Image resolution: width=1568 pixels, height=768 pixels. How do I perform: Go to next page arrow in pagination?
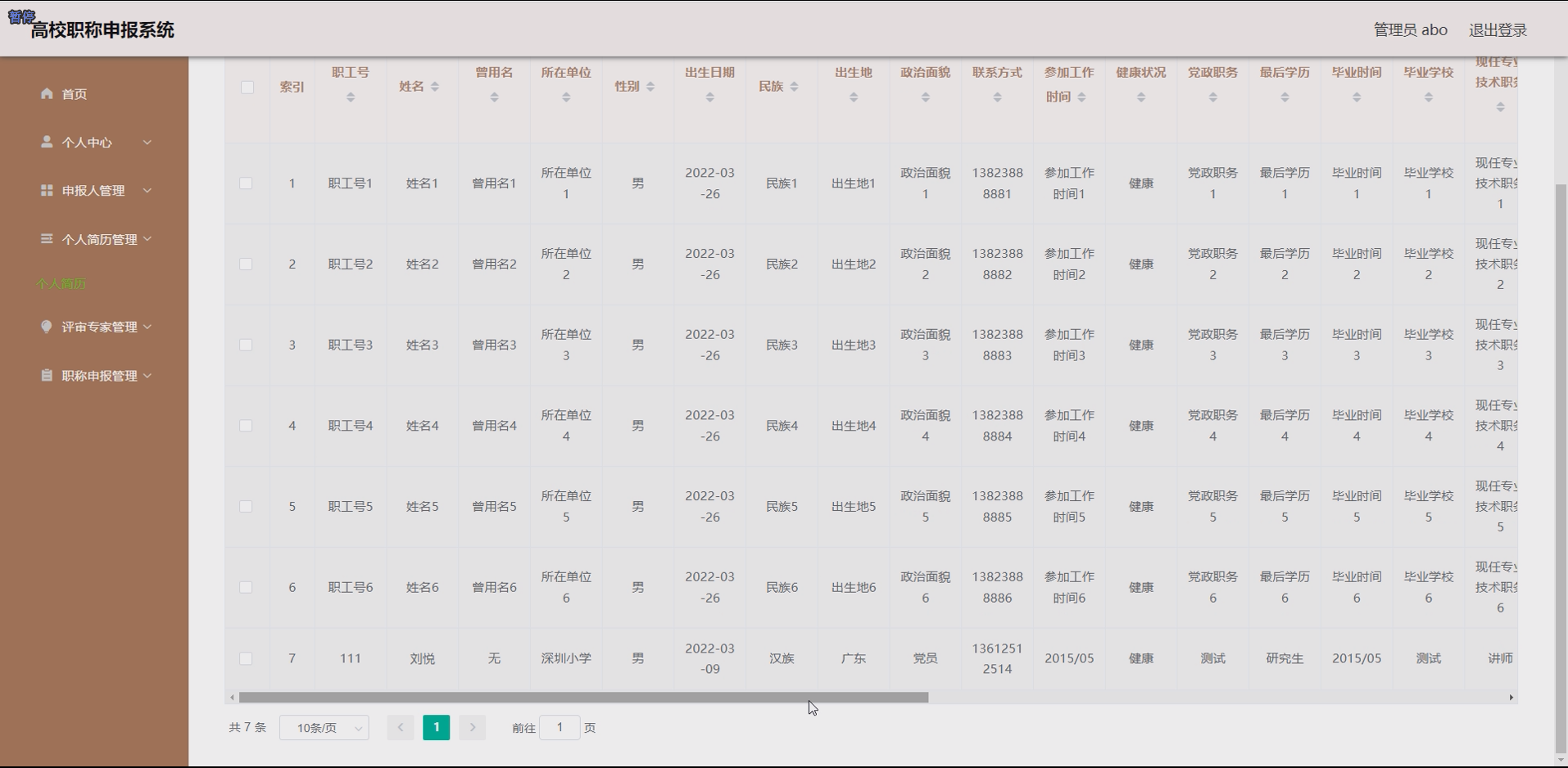click(473, 727)
